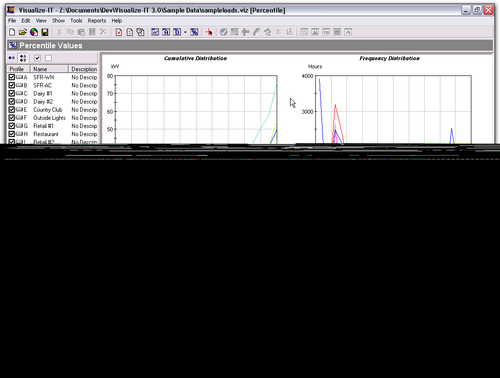
Task: Open the Reports menu
Action: [x=97, y=21]
